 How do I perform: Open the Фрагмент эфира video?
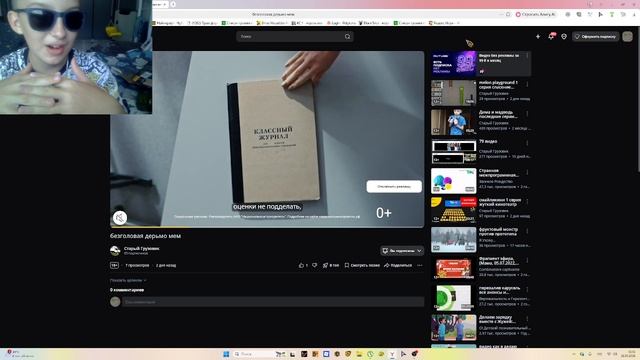[x=453, y=269]
